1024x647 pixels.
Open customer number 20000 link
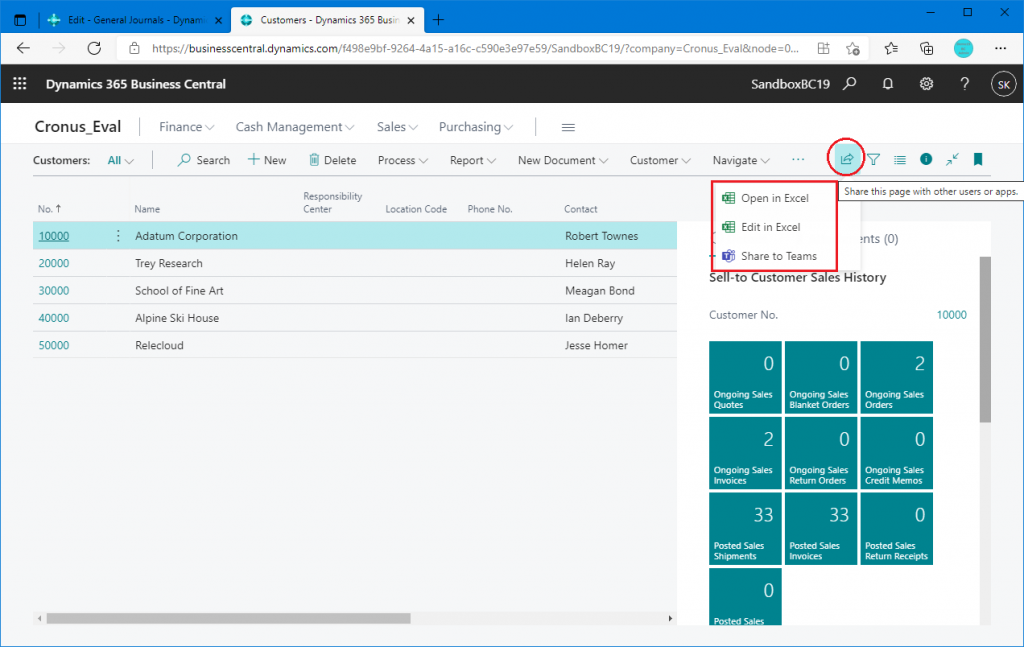pyautogui.click(x=54, y=263)
